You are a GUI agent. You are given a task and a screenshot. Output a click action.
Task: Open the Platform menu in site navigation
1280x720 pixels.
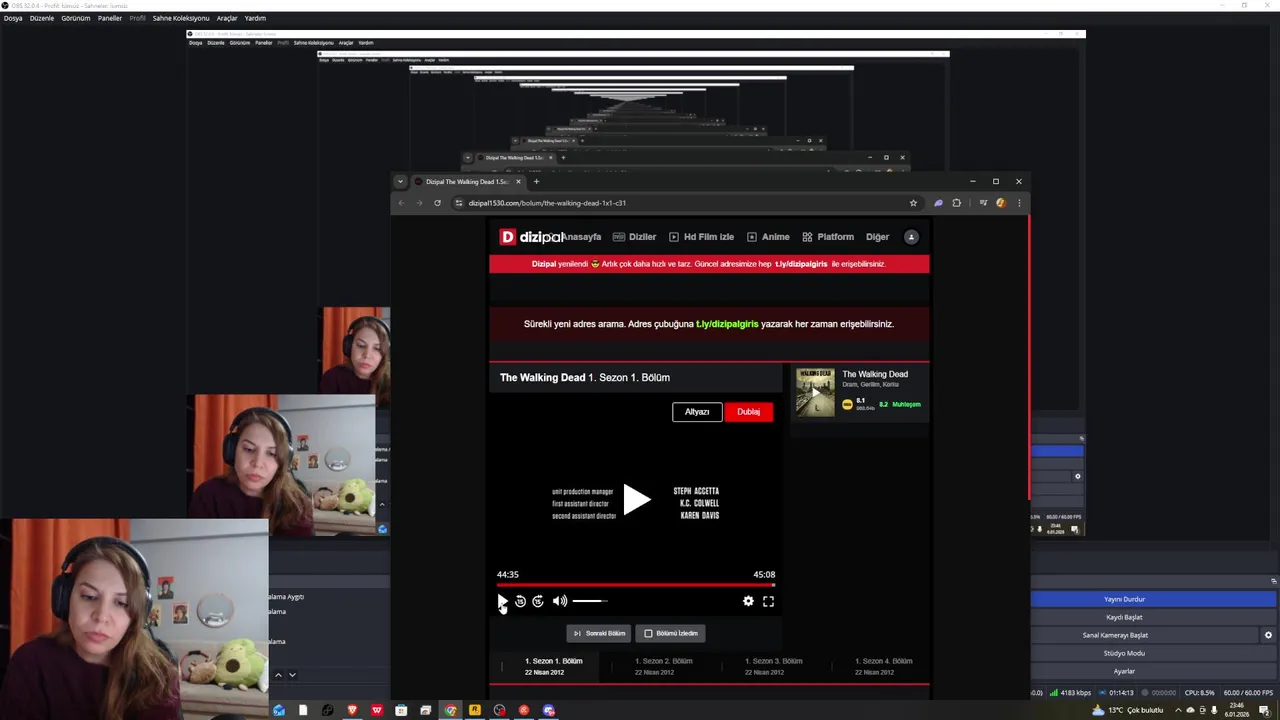[x=828, y=237]
